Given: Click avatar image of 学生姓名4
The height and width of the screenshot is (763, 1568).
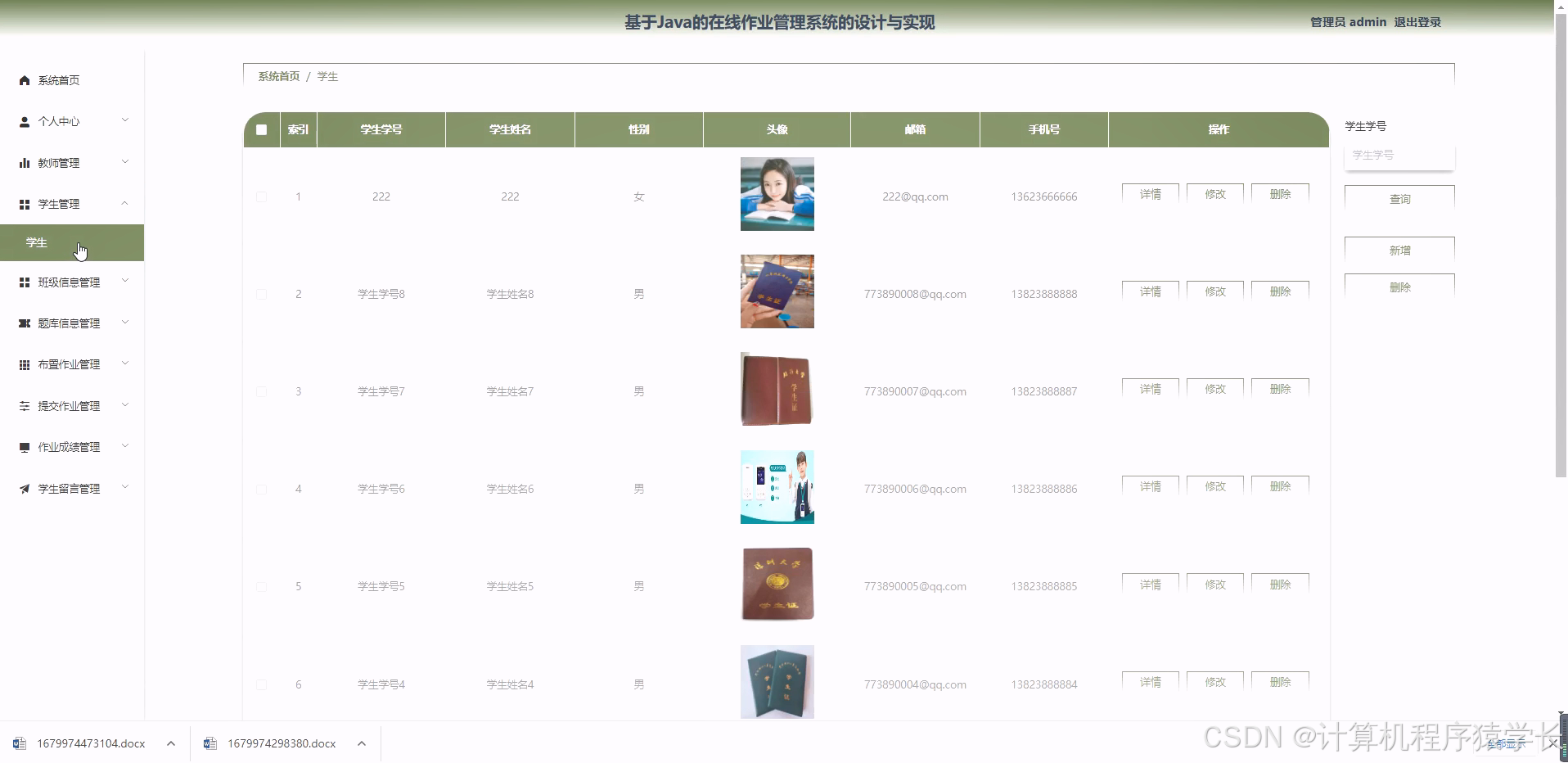Looking at the screenshot, I should 777,682.
